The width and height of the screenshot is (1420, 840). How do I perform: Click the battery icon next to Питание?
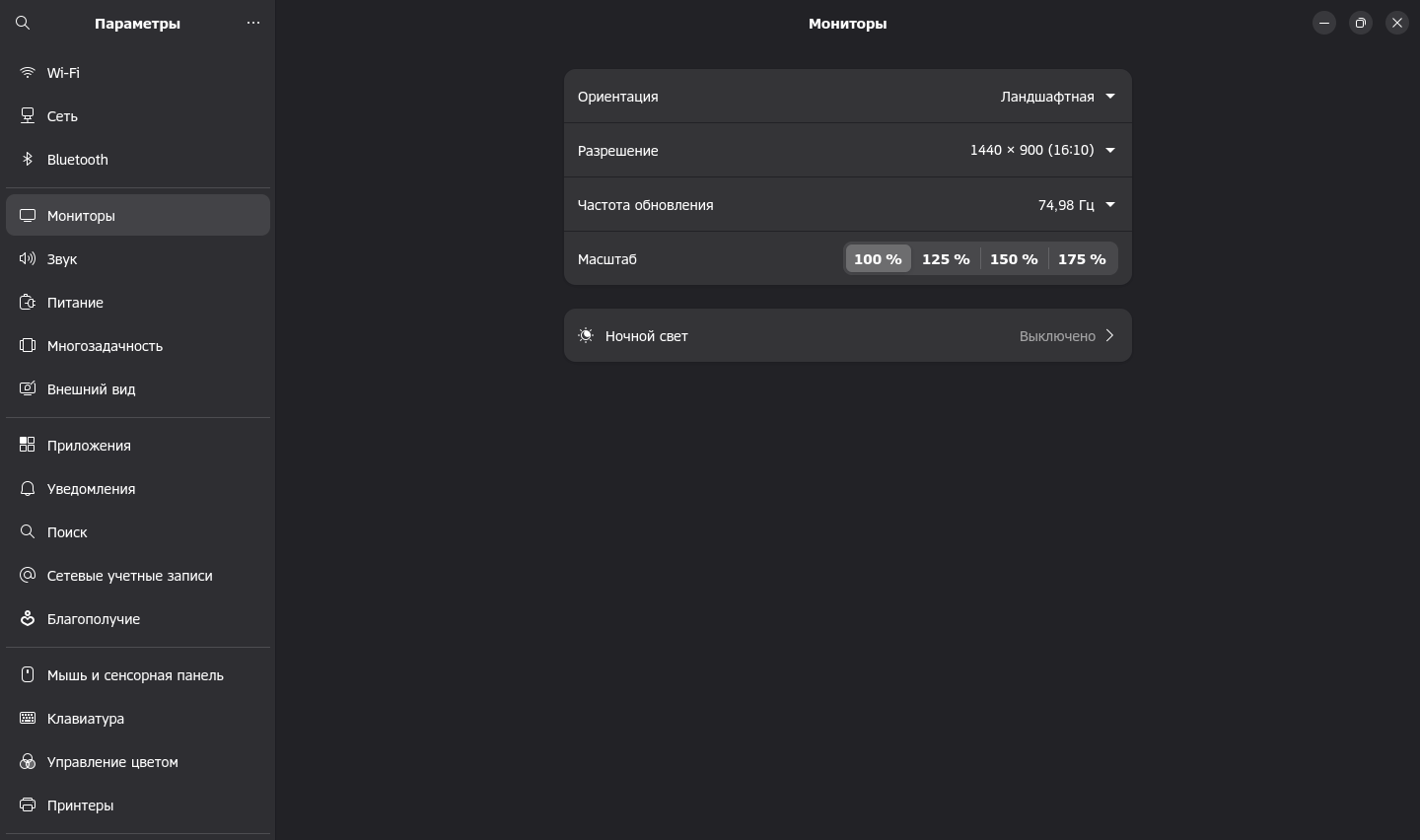pos(28,303)
